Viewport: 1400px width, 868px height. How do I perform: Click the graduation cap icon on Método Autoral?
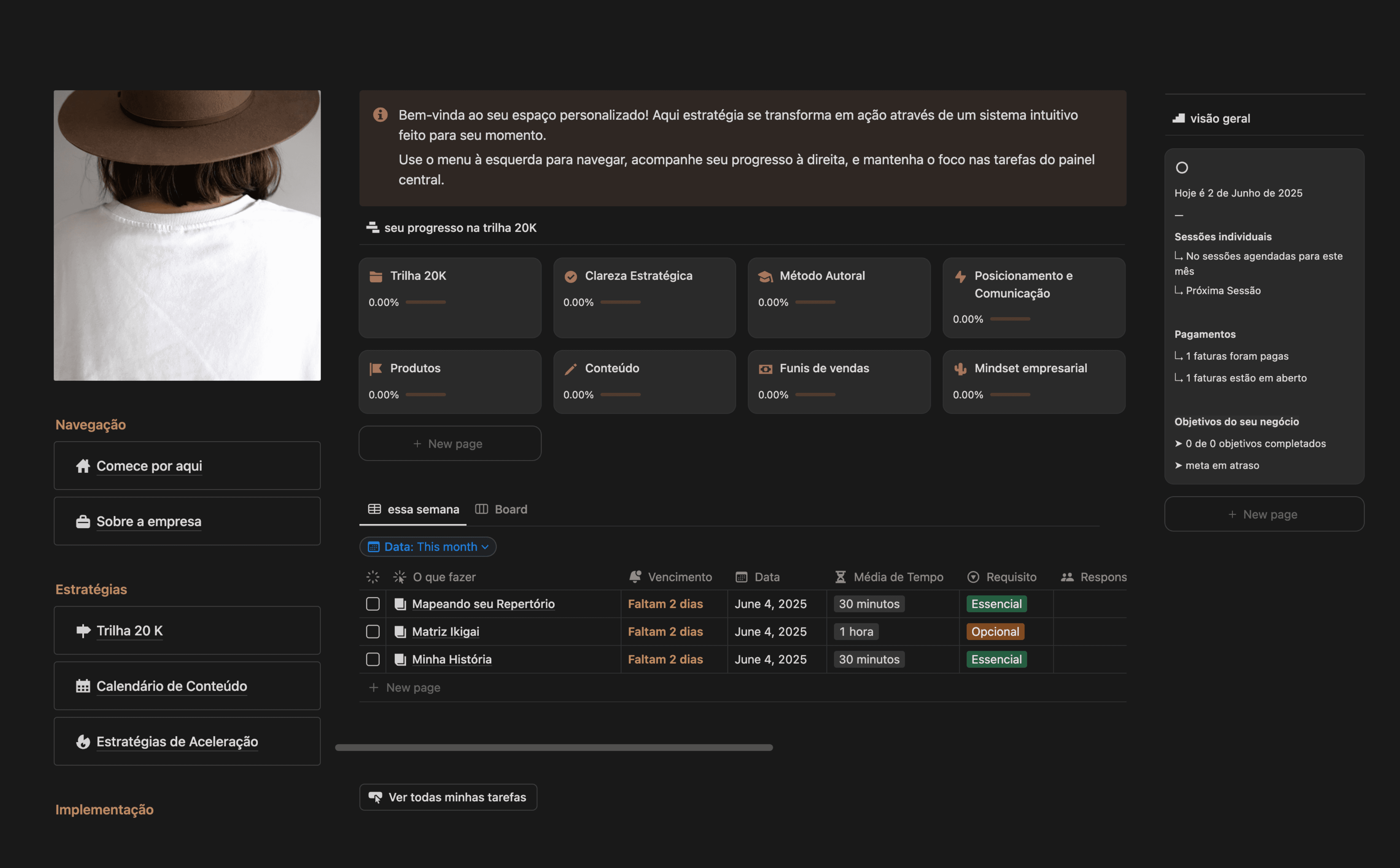(765, 276)
